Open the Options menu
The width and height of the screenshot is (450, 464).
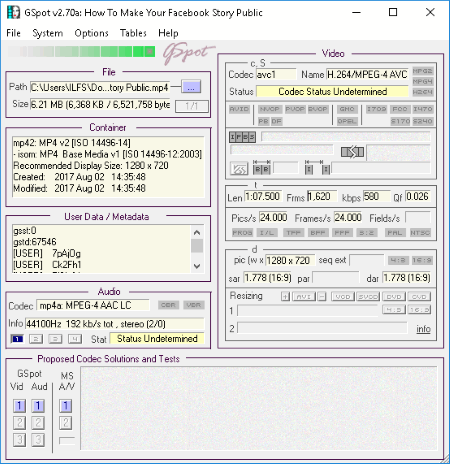click(x=91, y=33)
